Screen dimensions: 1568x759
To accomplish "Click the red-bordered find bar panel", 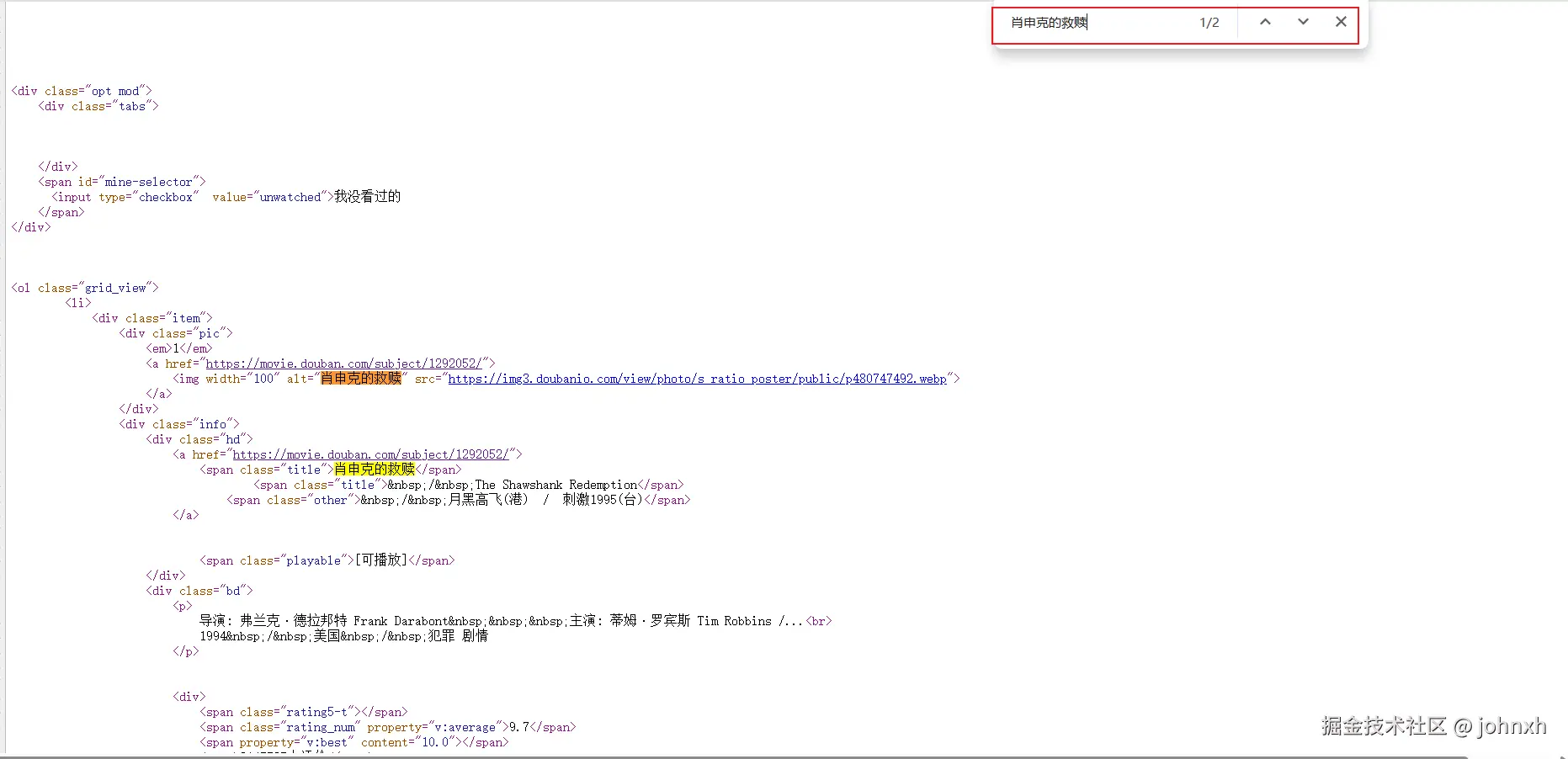I will [1176, 25].
